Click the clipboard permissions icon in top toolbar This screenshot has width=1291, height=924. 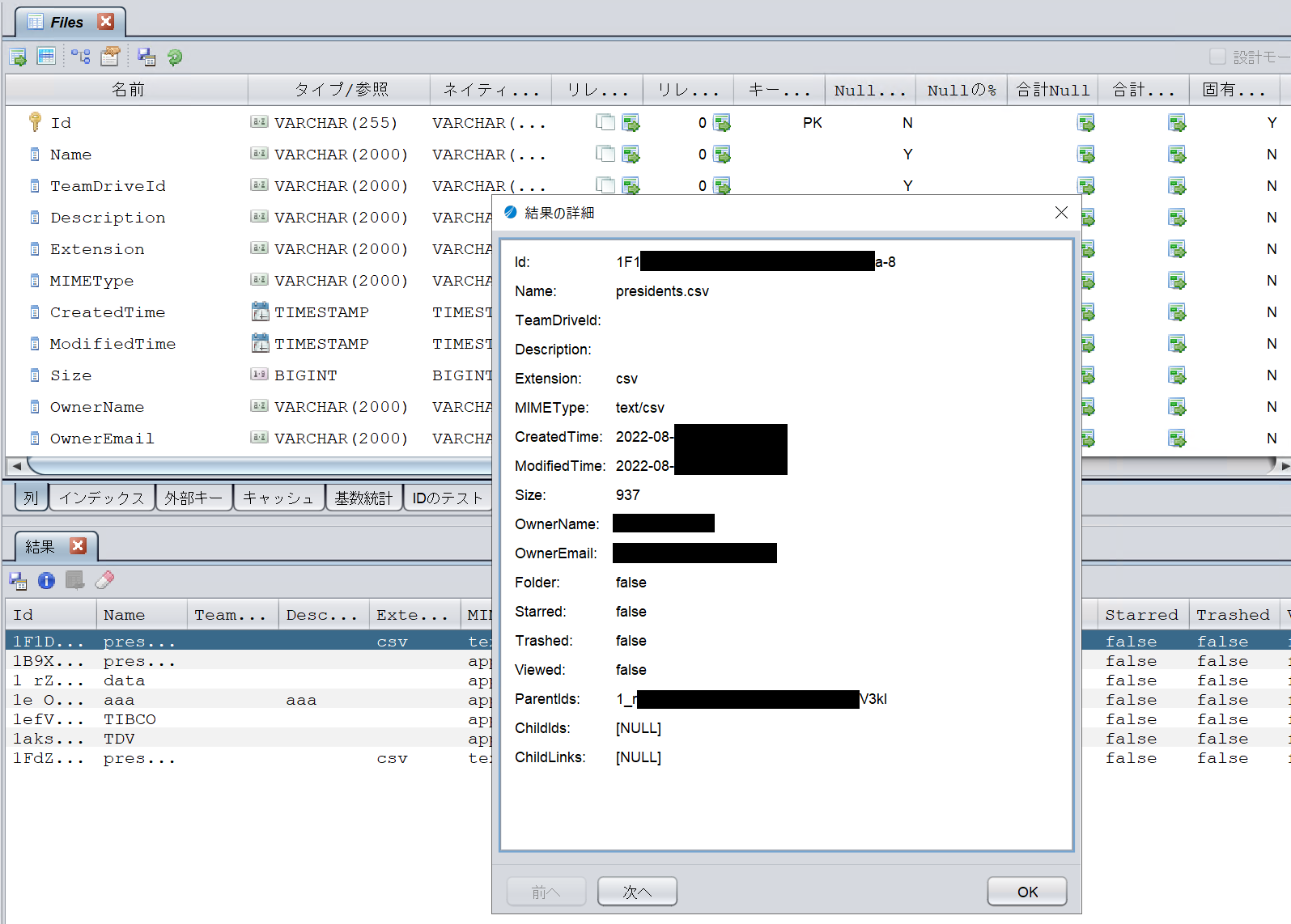click(x=110, y=57)
